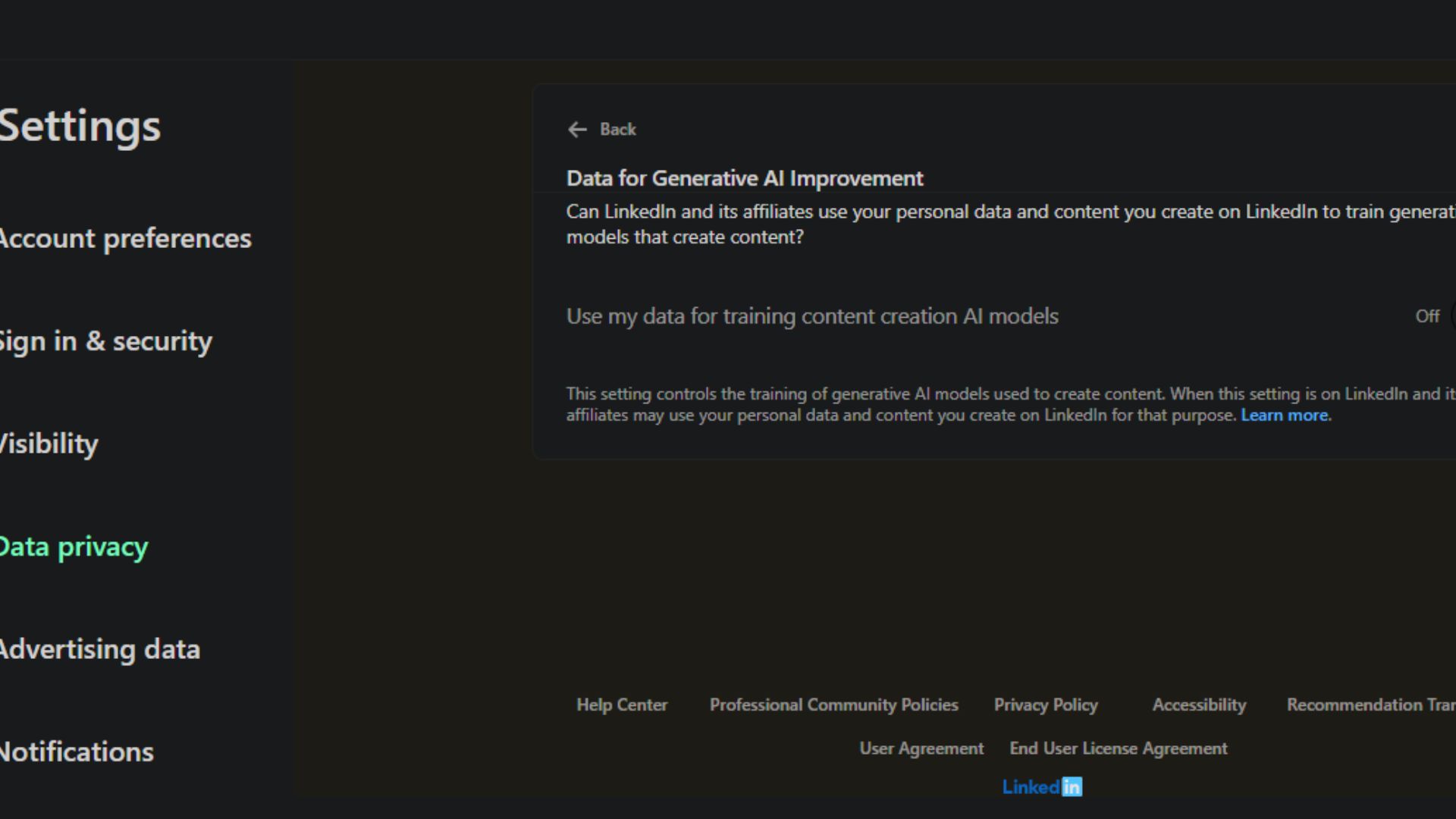Click the Use my data for training label
This screenshot has width=1456, height=819.
pyautogui.click(x=812, y=316)
